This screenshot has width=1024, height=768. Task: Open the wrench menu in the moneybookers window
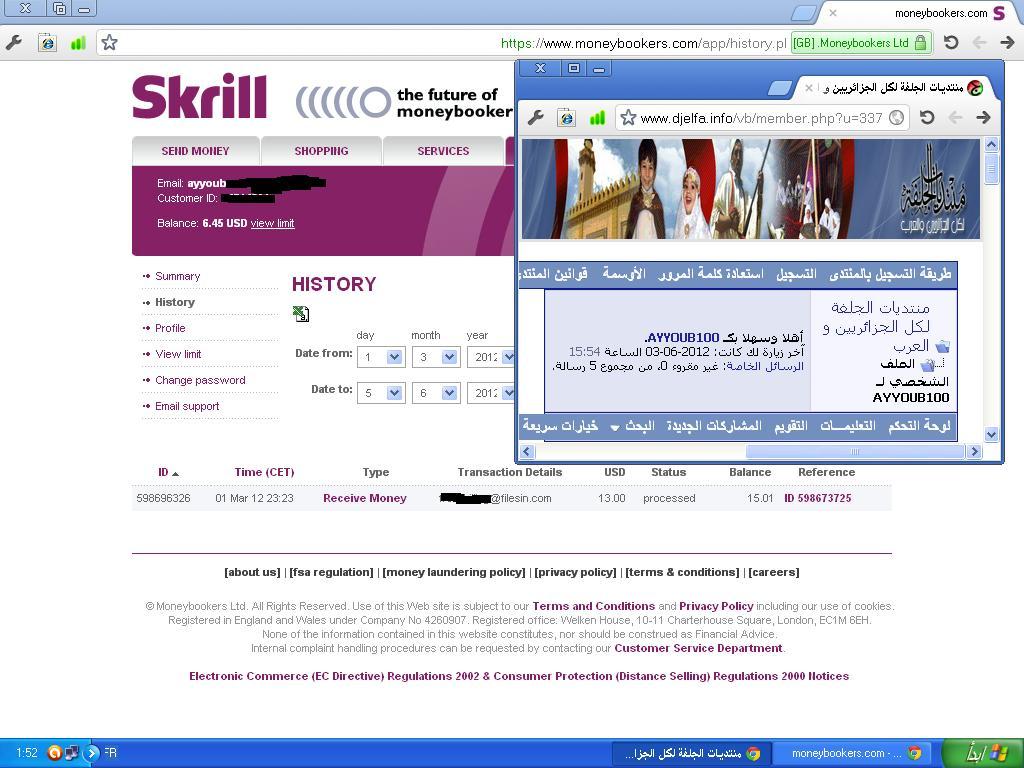click(14, 43)
